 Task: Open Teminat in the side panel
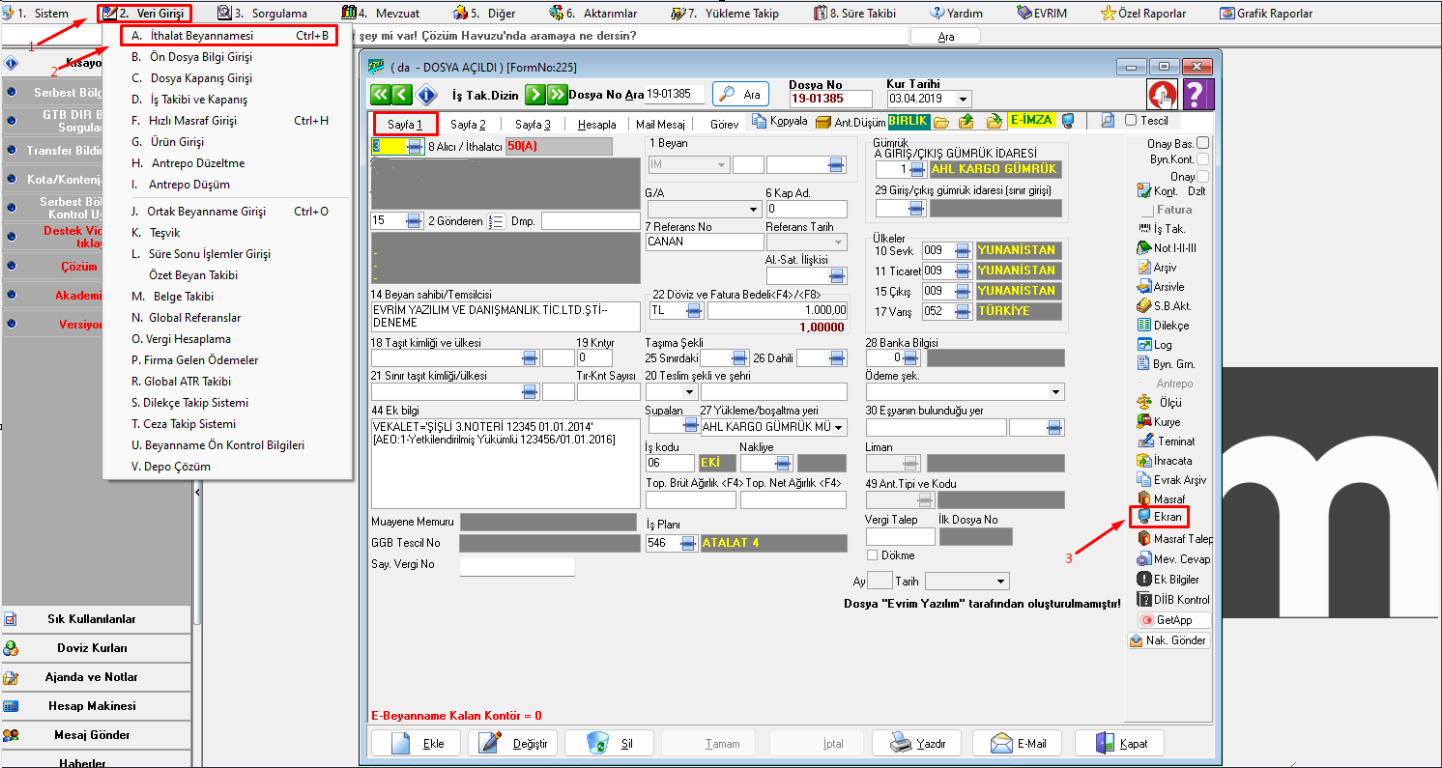(1166, 441)
